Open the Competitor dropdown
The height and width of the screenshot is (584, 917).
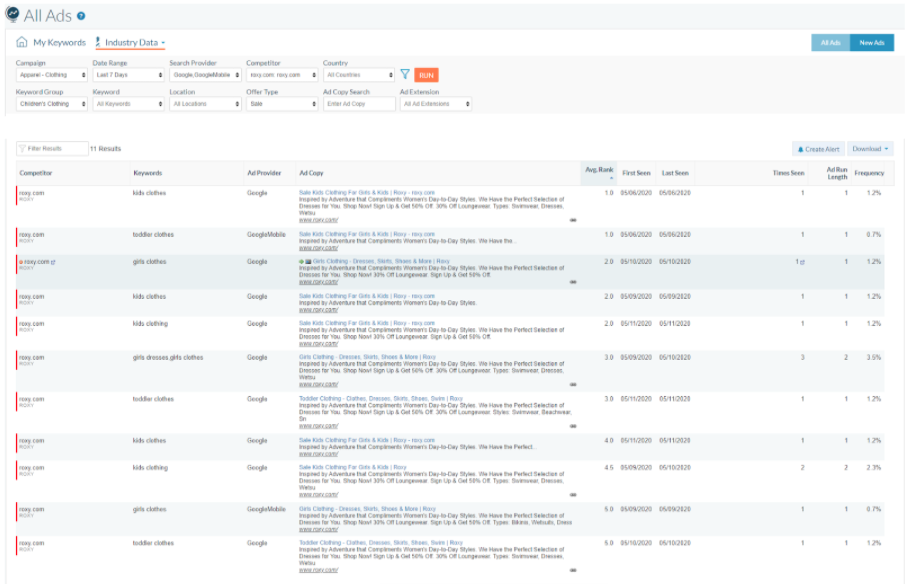click(282, 75)
